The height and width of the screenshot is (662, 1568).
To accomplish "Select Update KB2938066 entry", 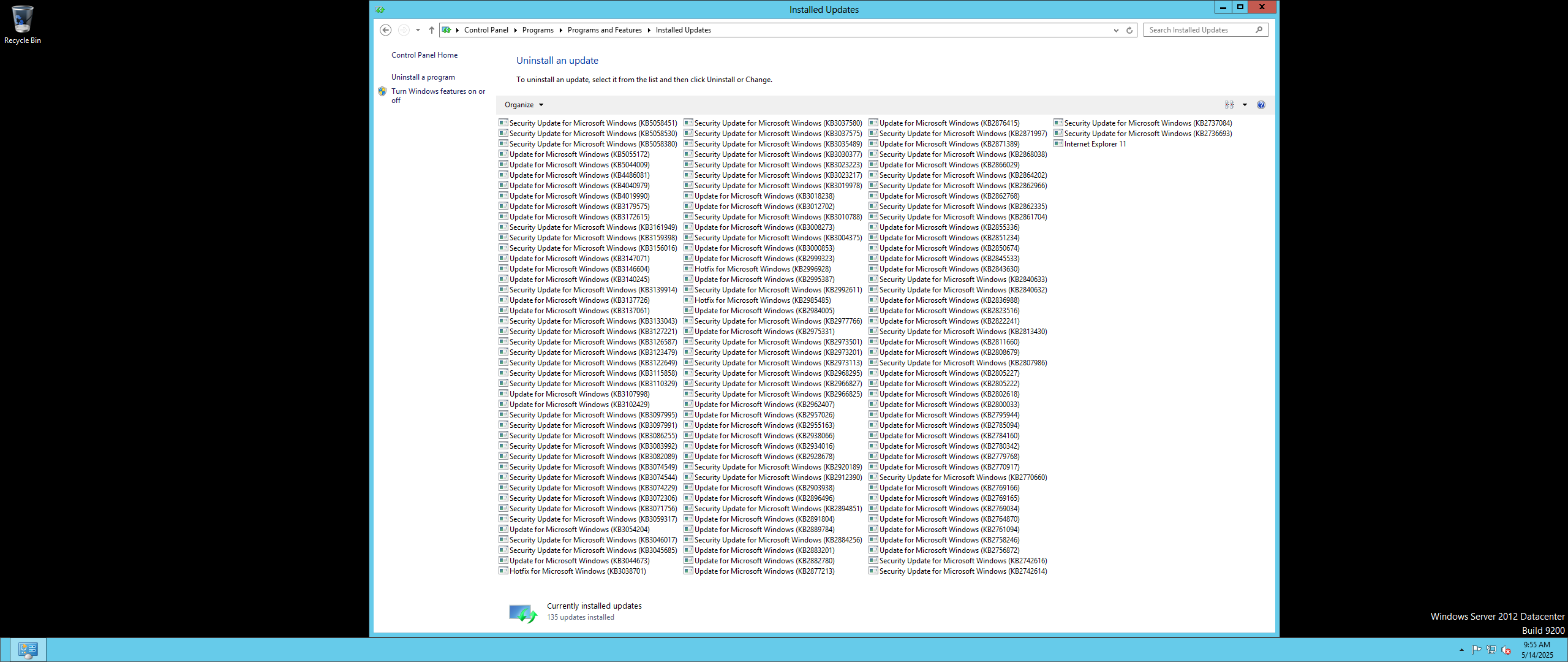I will pyautogui.click(x=759, y=436).
